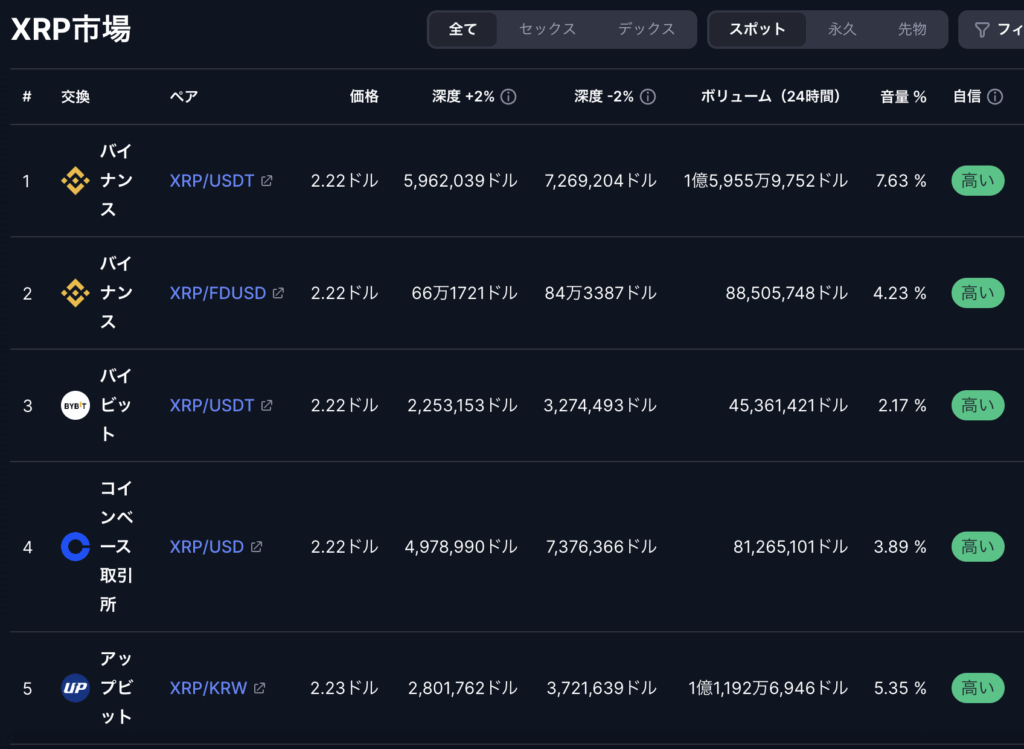The height and width of the screenshot is (749, 1024).
Task: Open external link icon beside XRP/FDUSD
Action: (x=278, y=293)
